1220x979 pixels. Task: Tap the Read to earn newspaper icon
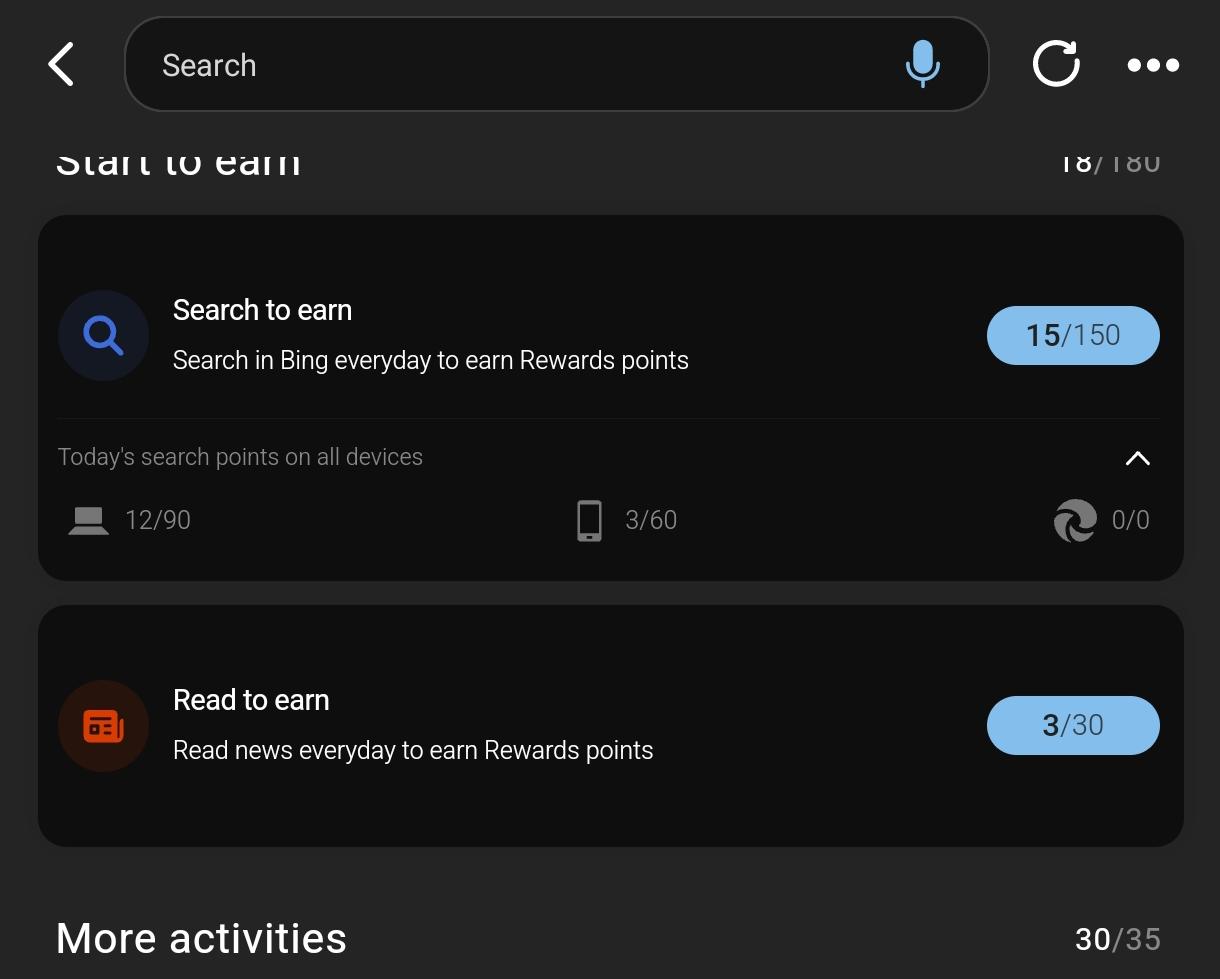click(103, 726)
